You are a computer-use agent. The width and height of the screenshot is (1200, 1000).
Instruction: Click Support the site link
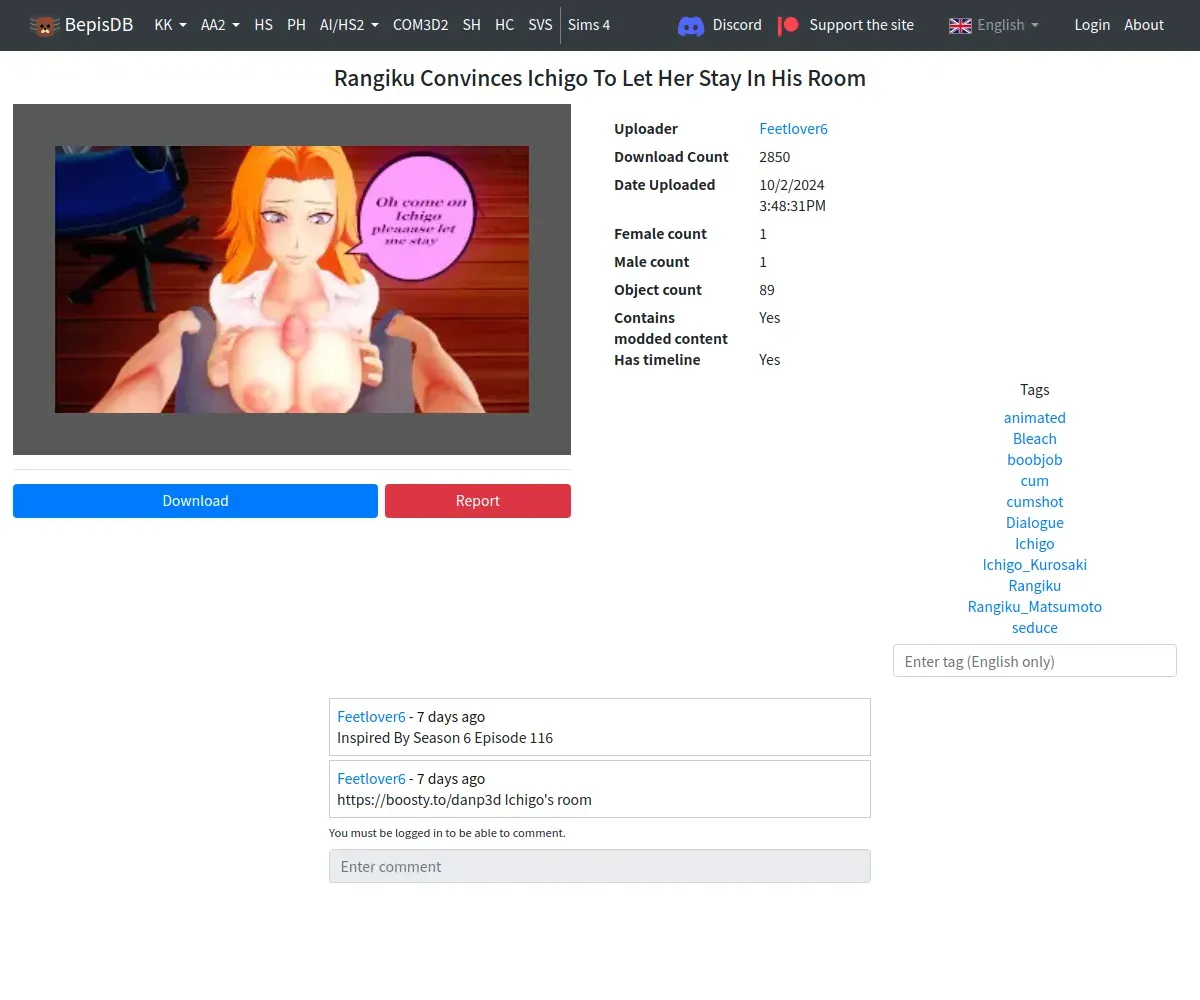click(x=861, y=25)
